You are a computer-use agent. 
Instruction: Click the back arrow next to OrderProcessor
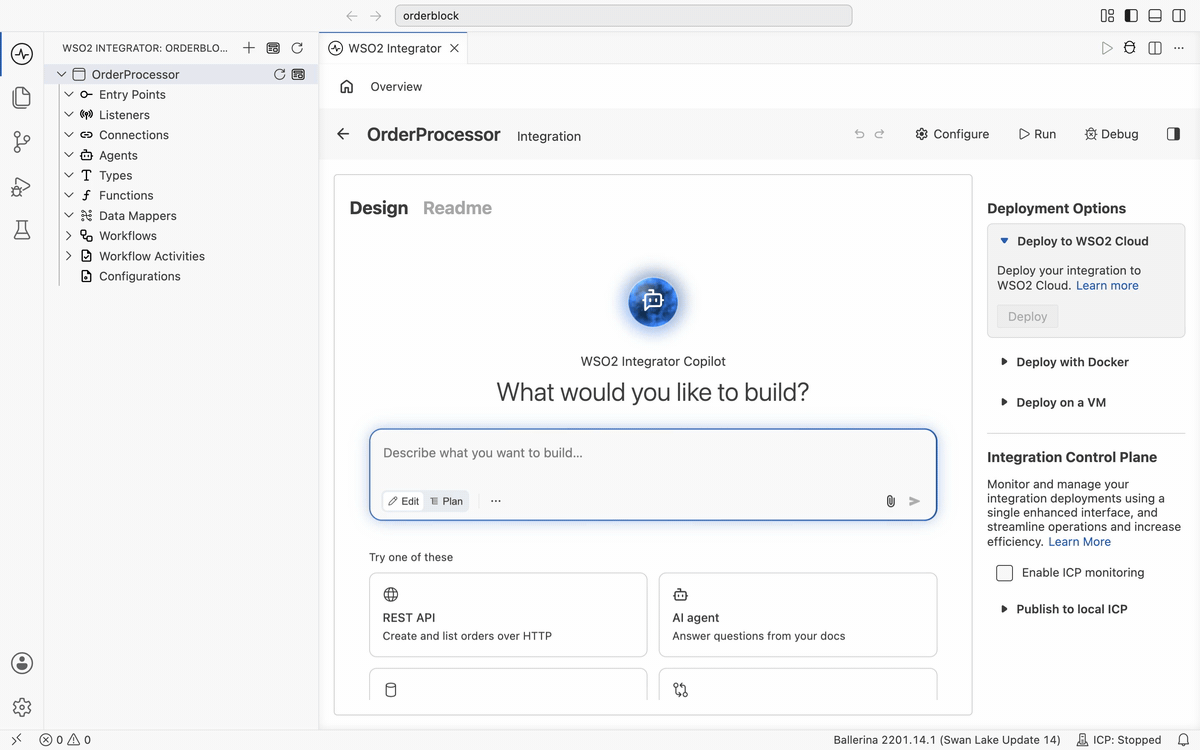tap(343, 134)
